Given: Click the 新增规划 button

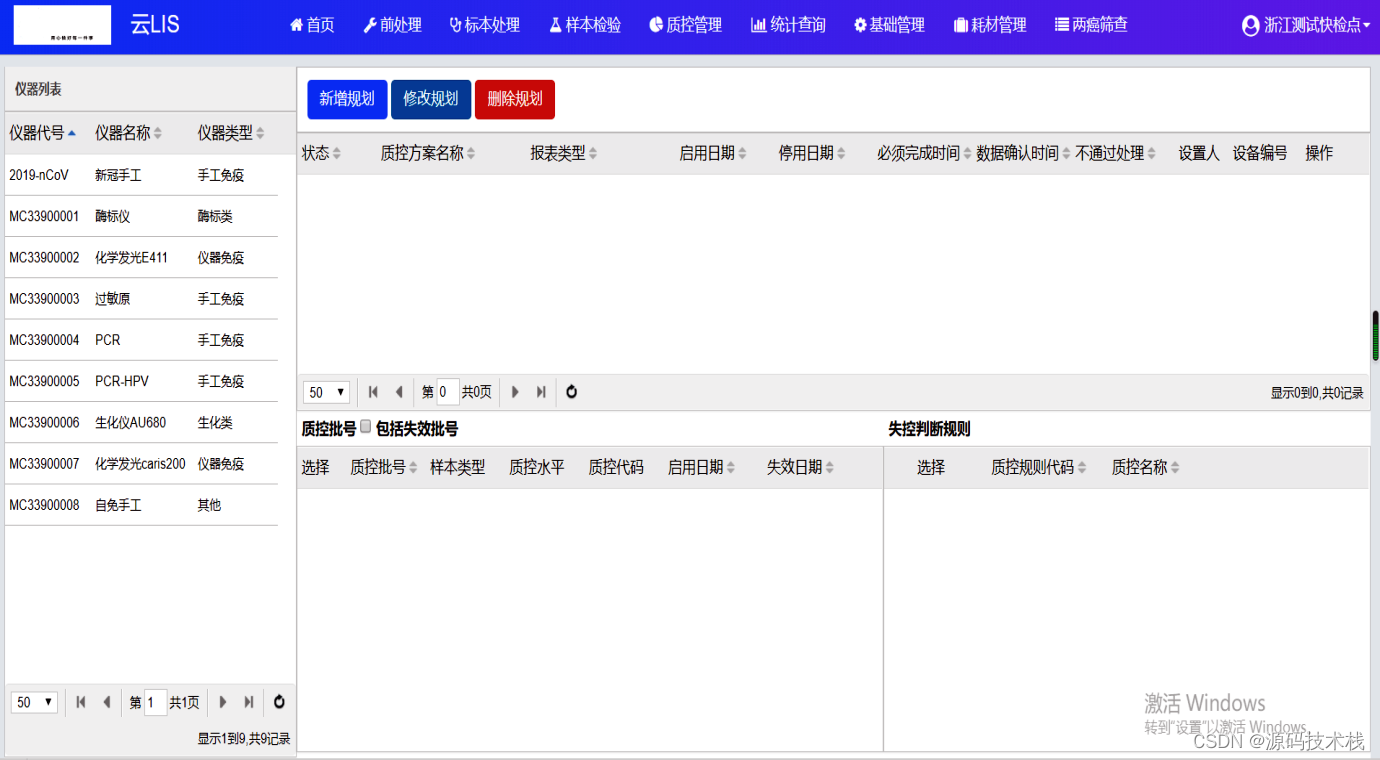Looking at the screenshot, I should (346, 99).
